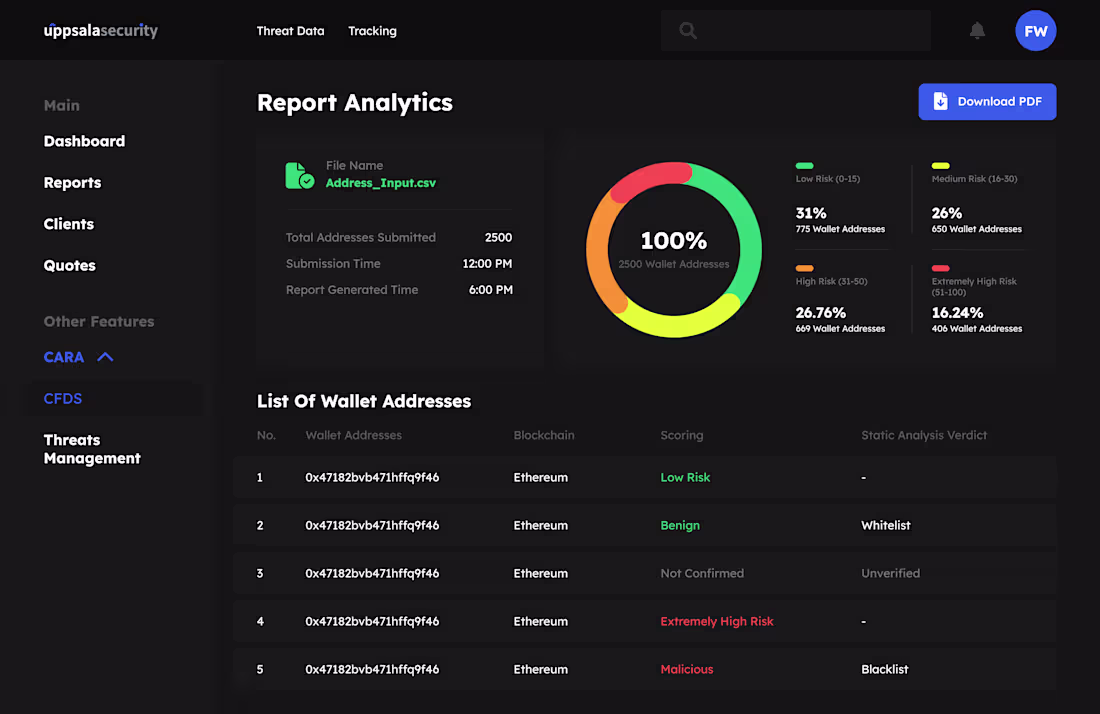
Task: Open the FW profile avatar menu
Action: pos(1036,31)
